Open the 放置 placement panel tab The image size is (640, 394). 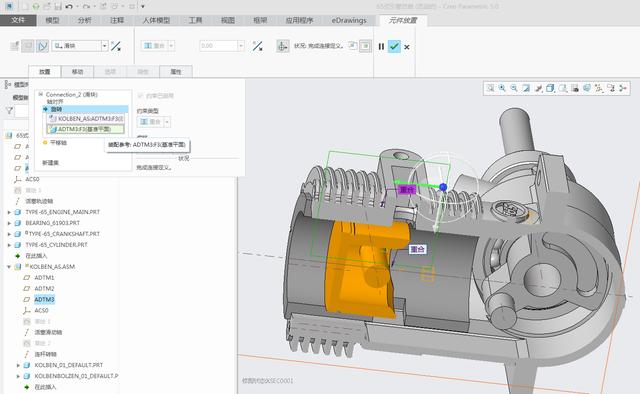[x=44, y=72]
